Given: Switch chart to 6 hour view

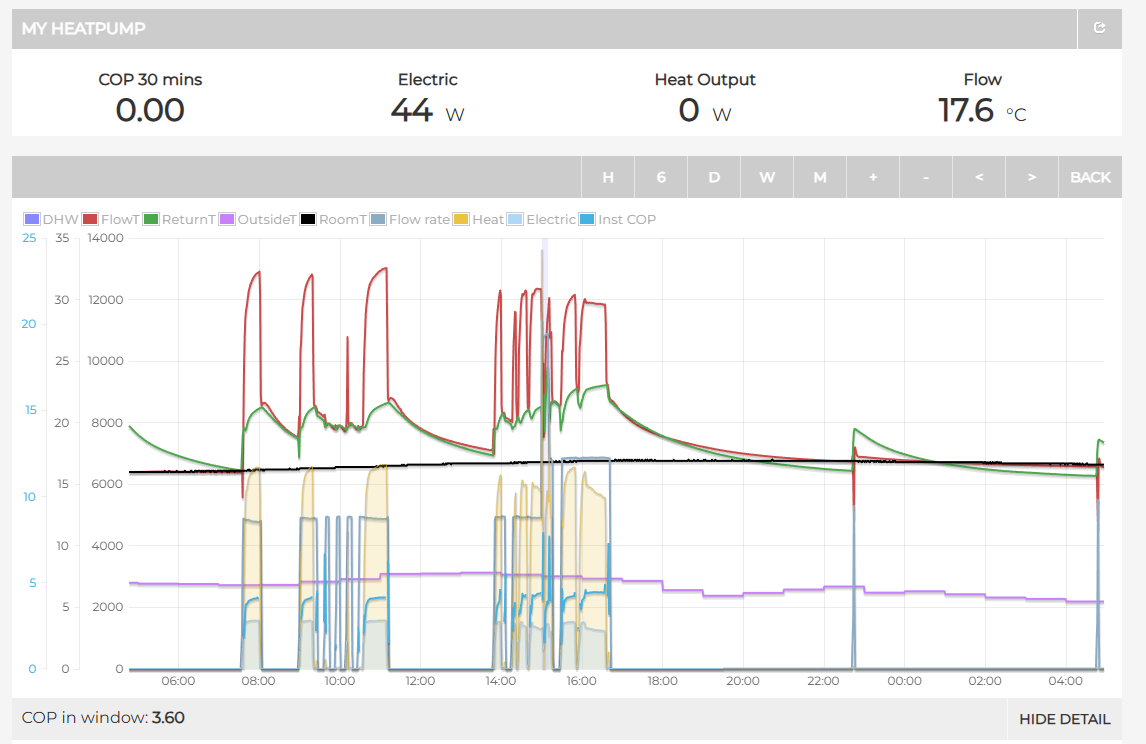Looking at the screenshot, I should click(x=661, y=177).
